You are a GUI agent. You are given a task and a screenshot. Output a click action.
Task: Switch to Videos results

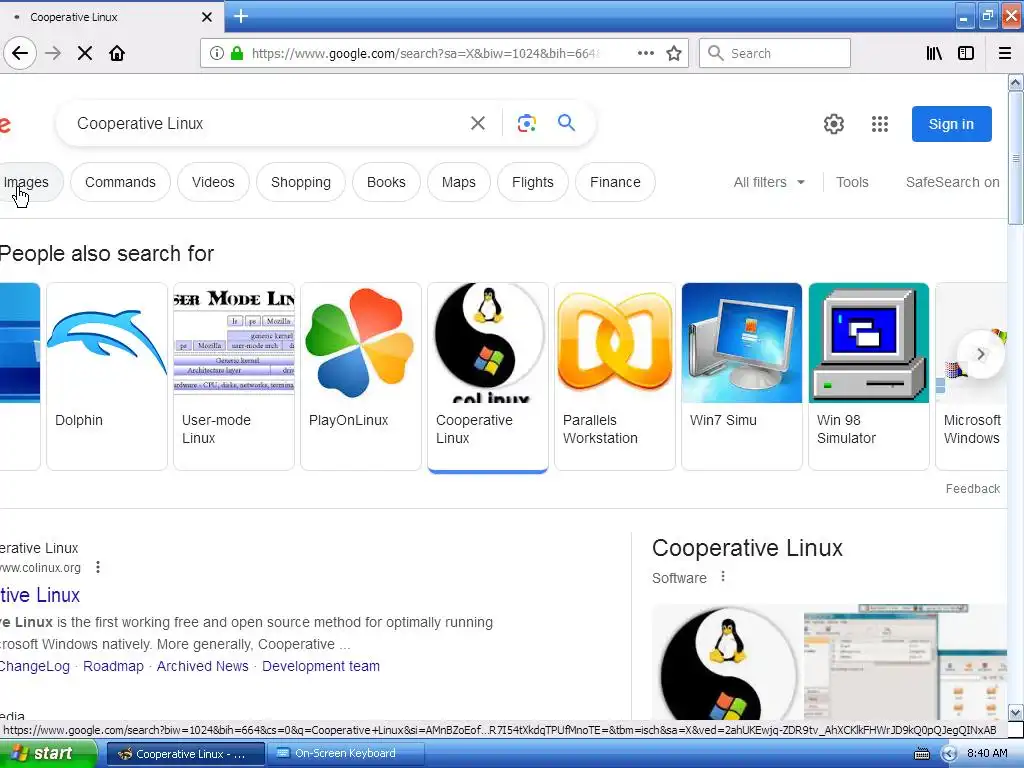click(x=213, y=182)
